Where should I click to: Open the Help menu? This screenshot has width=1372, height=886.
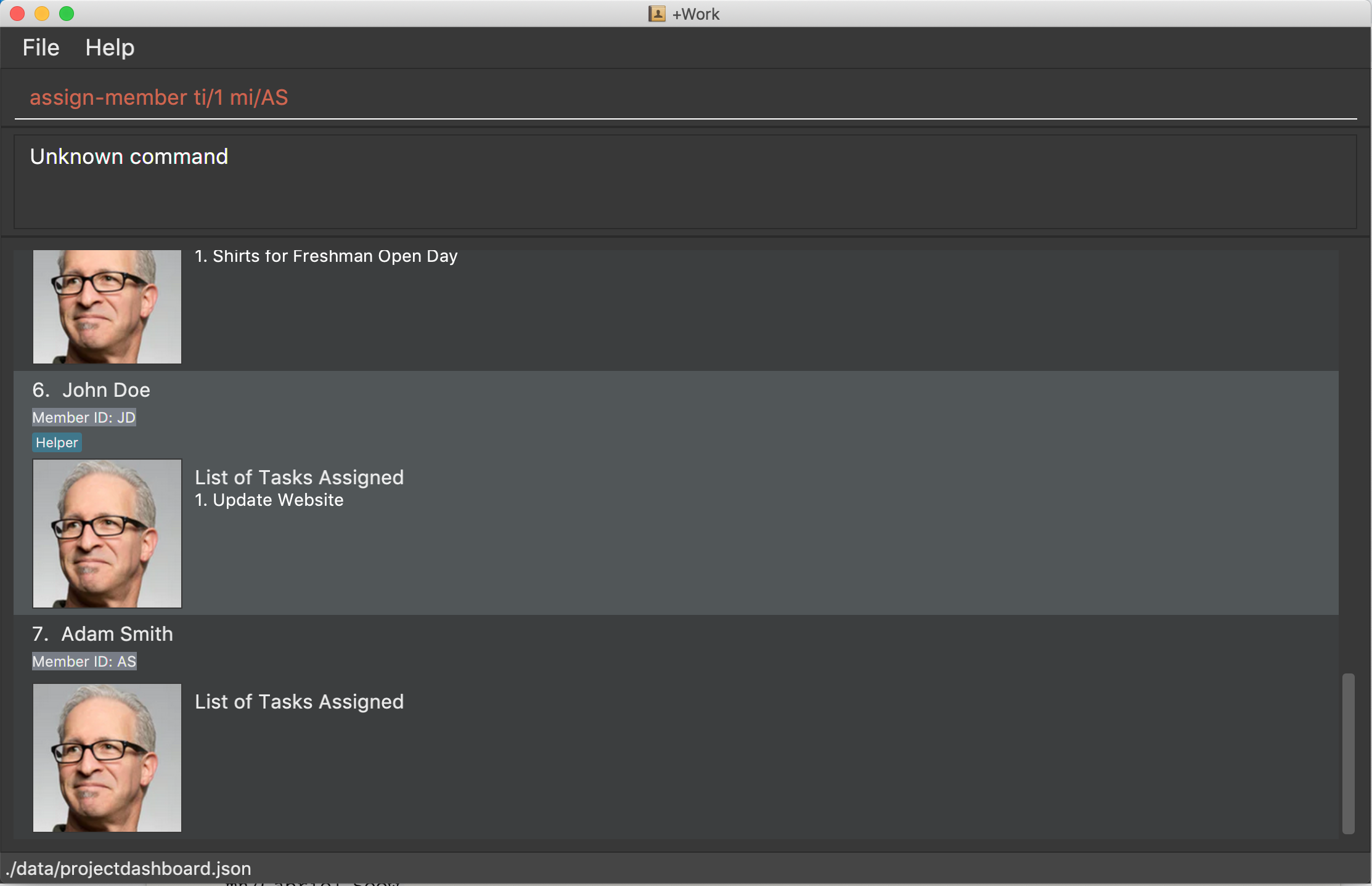tap(110, 47)
